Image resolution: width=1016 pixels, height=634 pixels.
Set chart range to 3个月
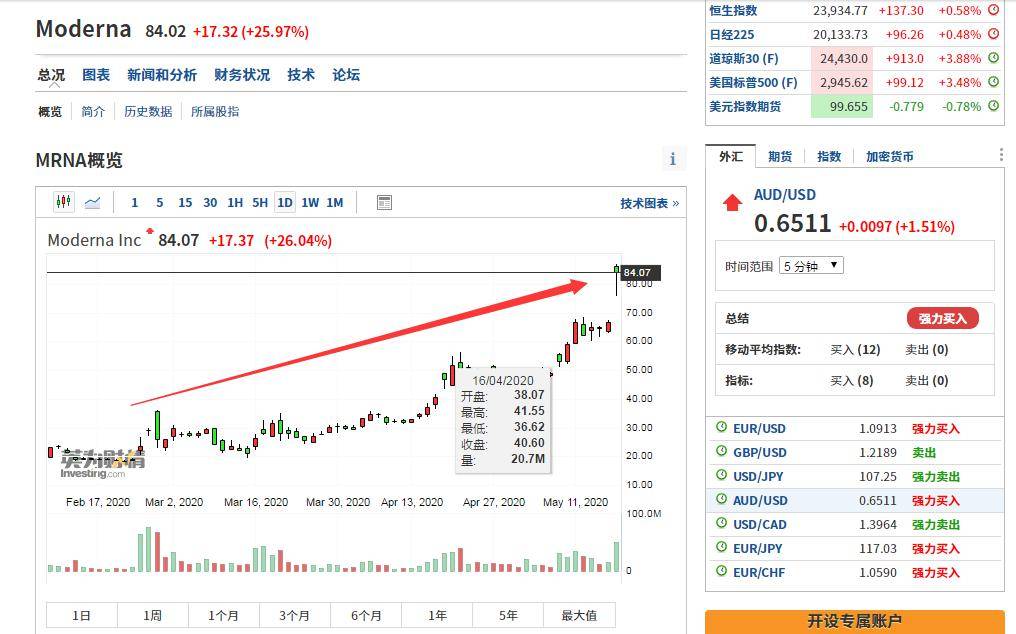[295, 615]
